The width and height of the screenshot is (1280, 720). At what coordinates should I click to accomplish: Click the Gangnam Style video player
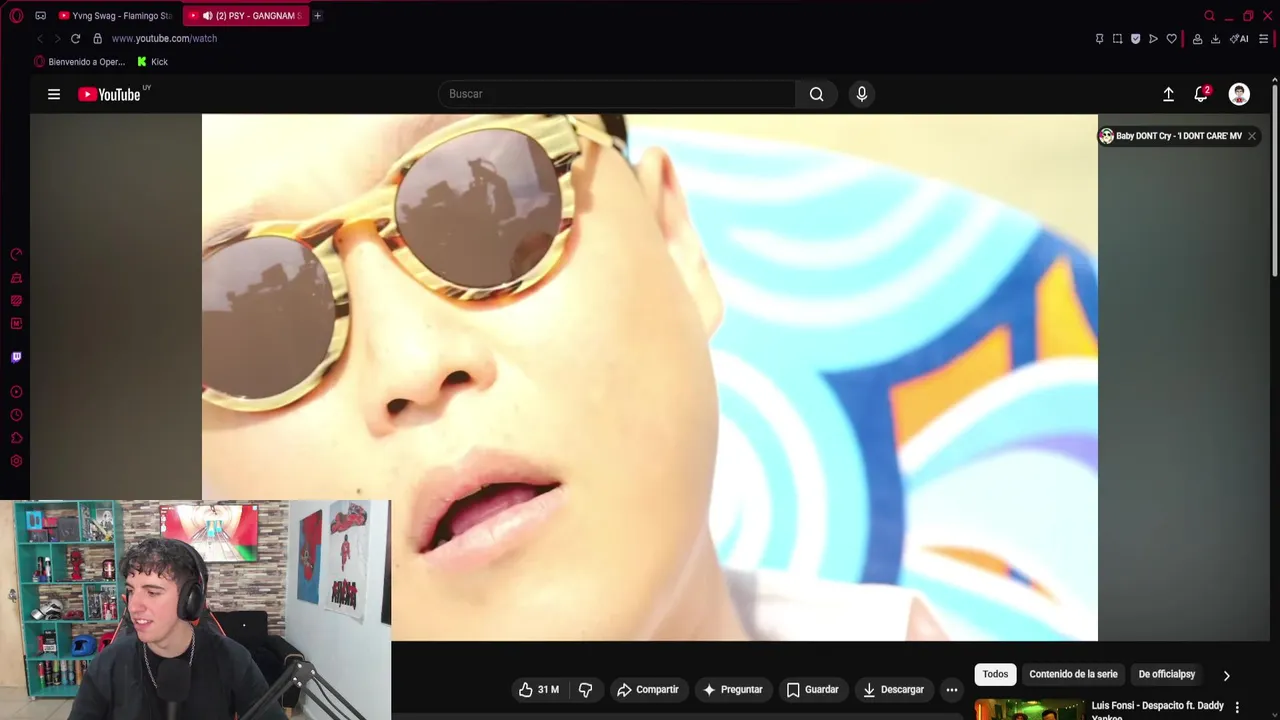coord(650,377)
